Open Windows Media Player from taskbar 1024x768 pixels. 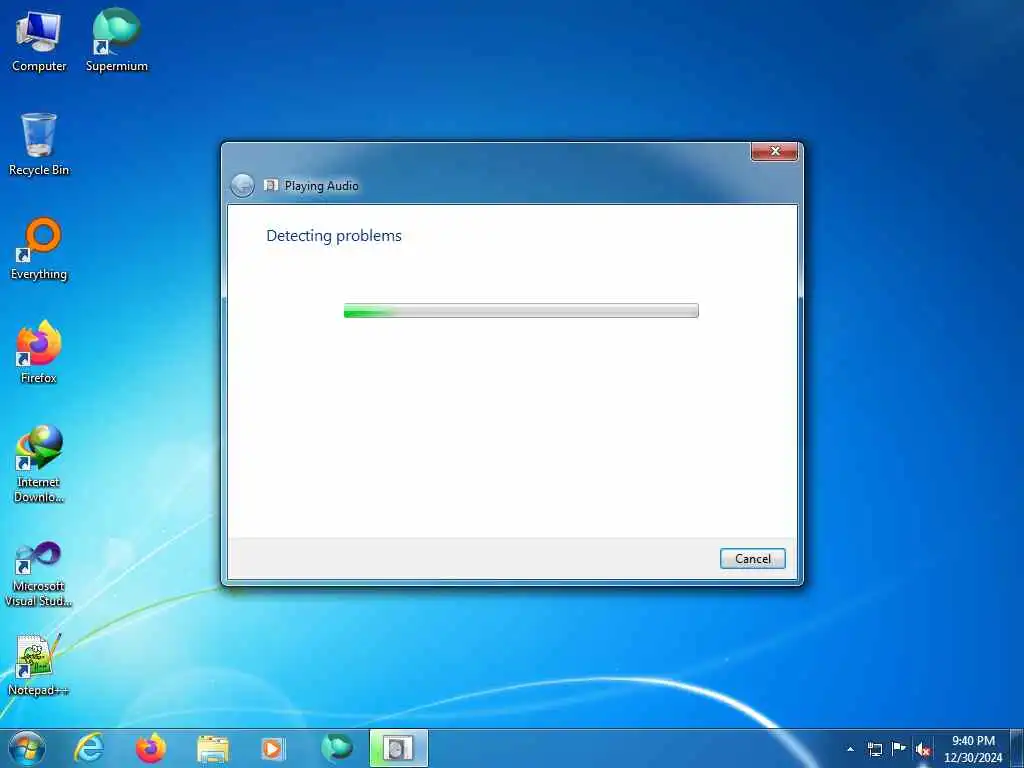click(x=272, y=748)
